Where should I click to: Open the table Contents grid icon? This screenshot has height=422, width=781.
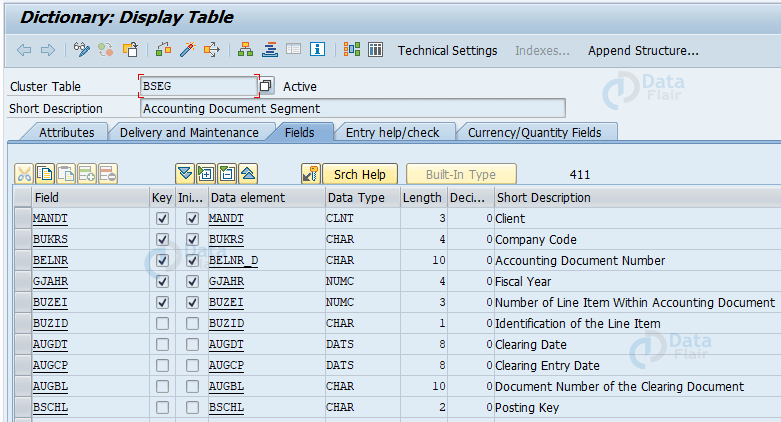point(376,50)
